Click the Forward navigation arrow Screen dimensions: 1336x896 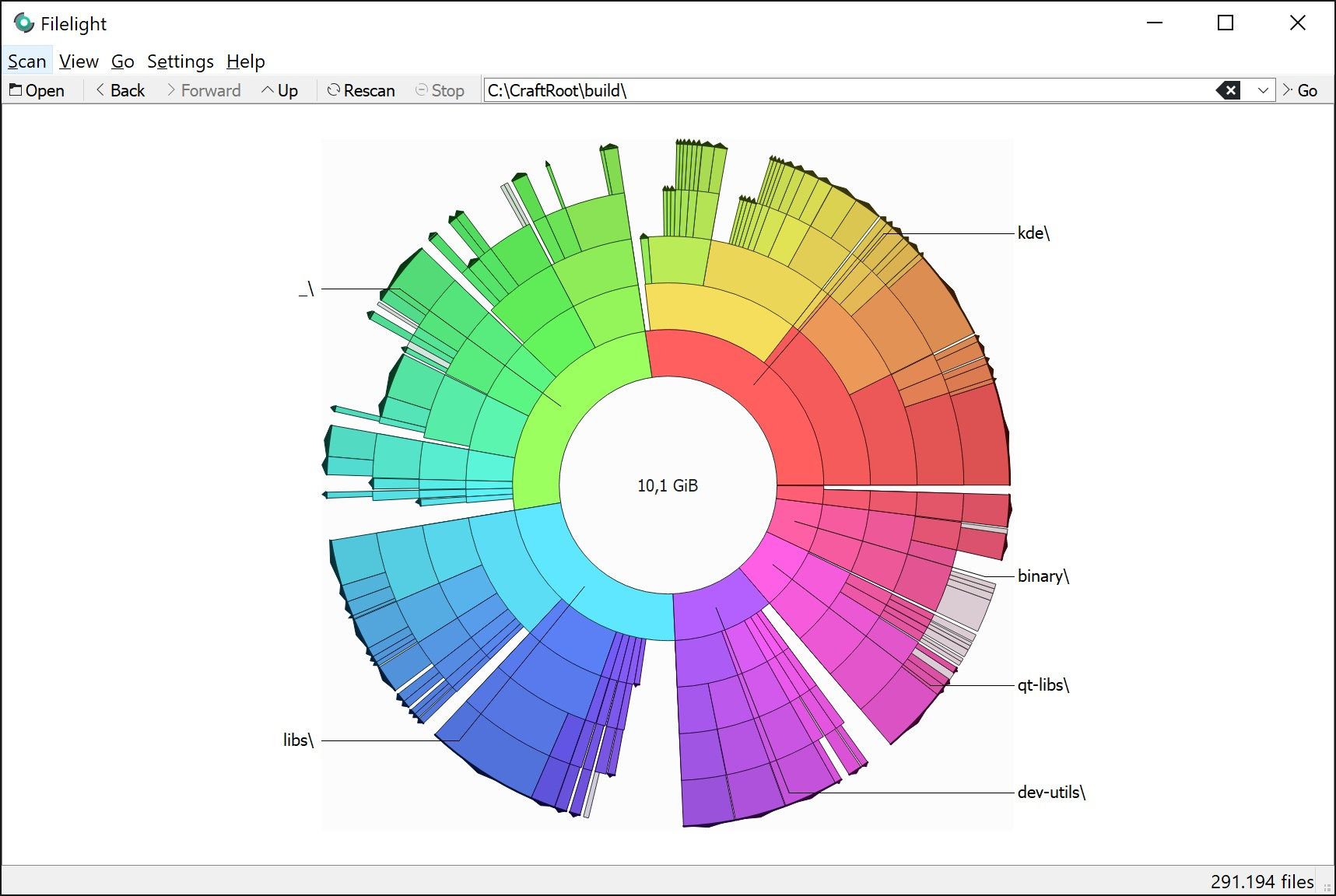203,90
